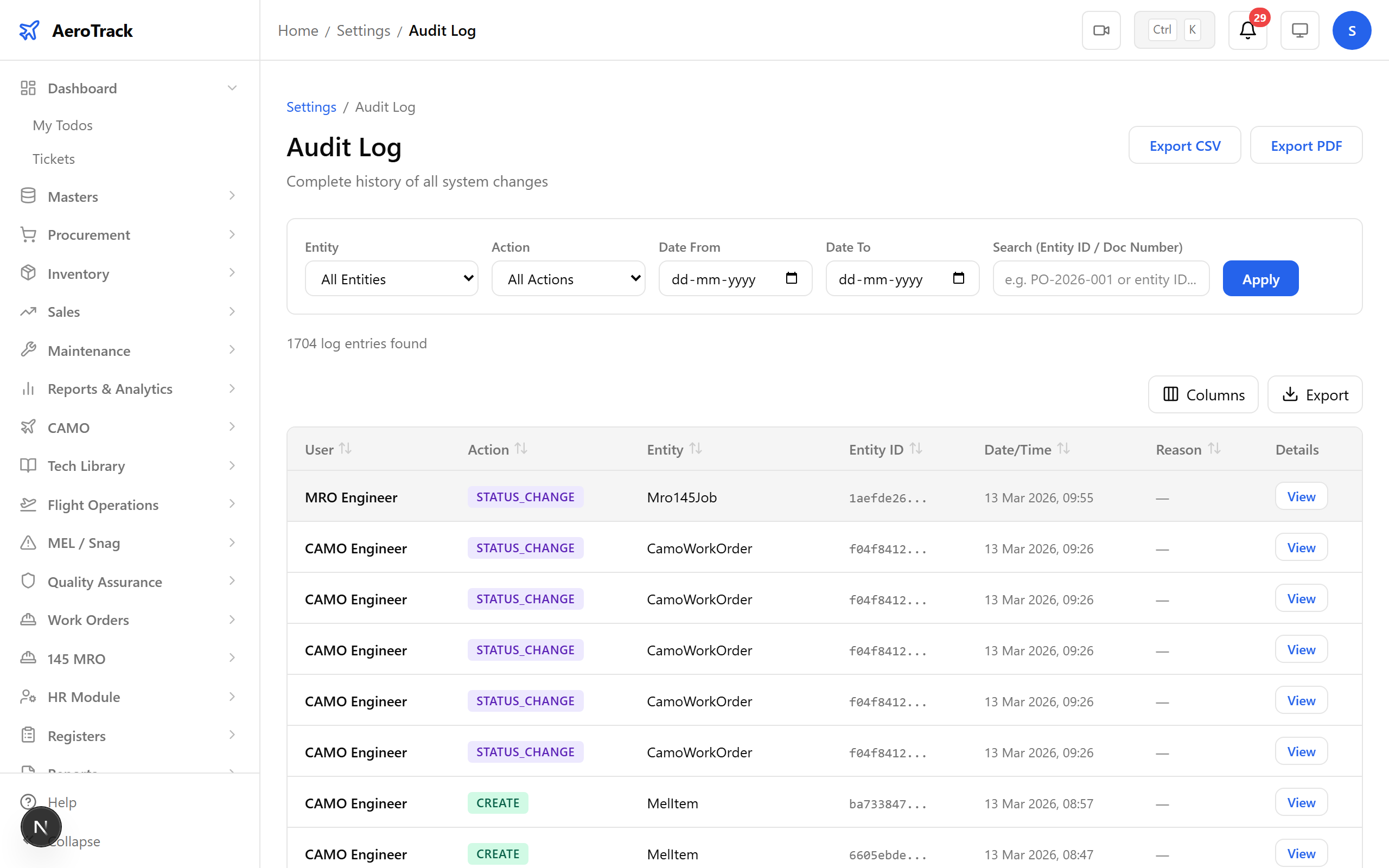Open the notifications bell with 29 alerts

click(x=1247, y=30)
